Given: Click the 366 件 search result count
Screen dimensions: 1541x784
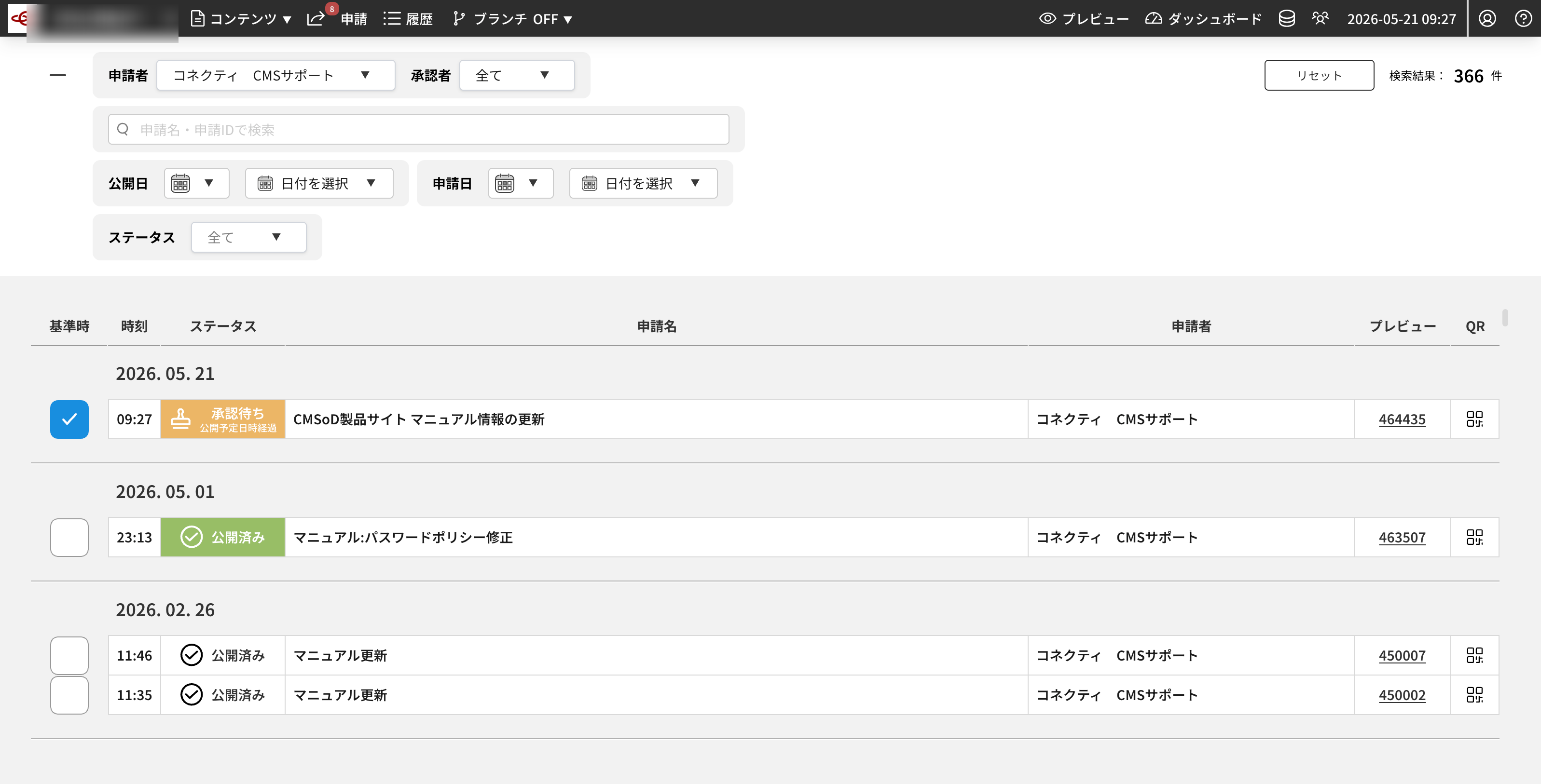Looking at the screenshot, I should click(x=1478, y=75).
